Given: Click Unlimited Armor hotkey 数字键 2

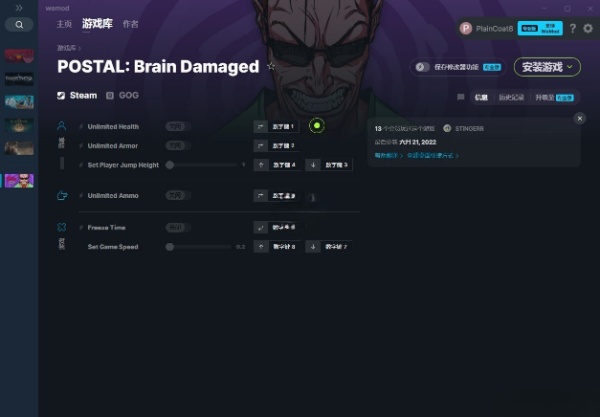Looking at the screenshot, I should 283,146.
